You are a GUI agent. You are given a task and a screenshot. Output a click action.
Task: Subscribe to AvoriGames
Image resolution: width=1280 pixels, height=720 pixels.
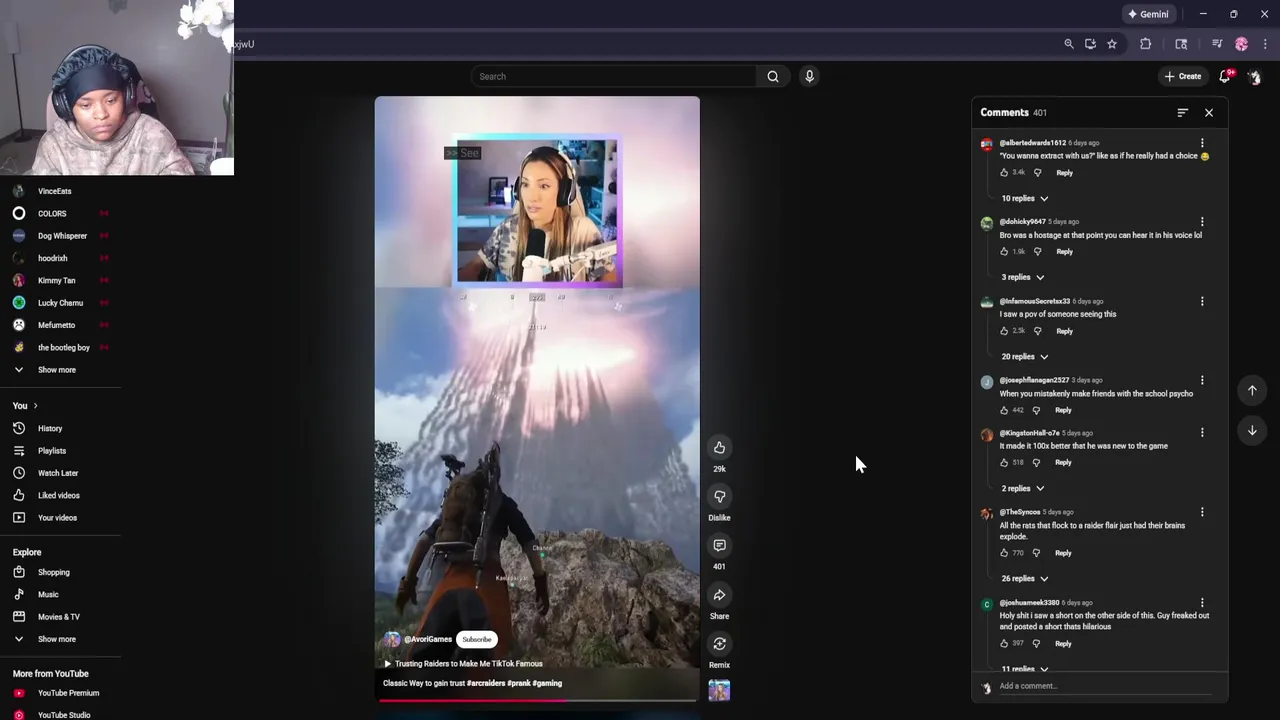point(477,640)
